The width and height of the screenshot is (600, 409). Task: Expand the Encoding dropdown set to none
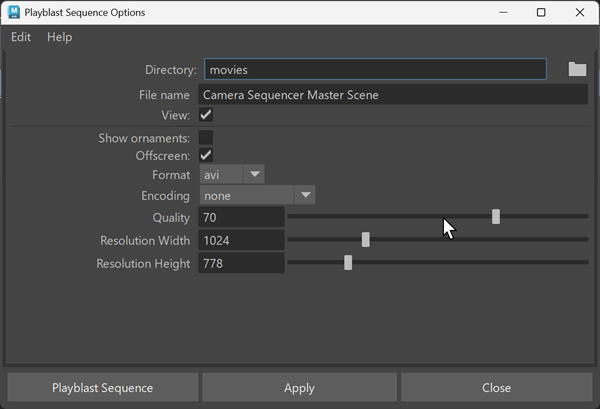(x=257, y=195)
